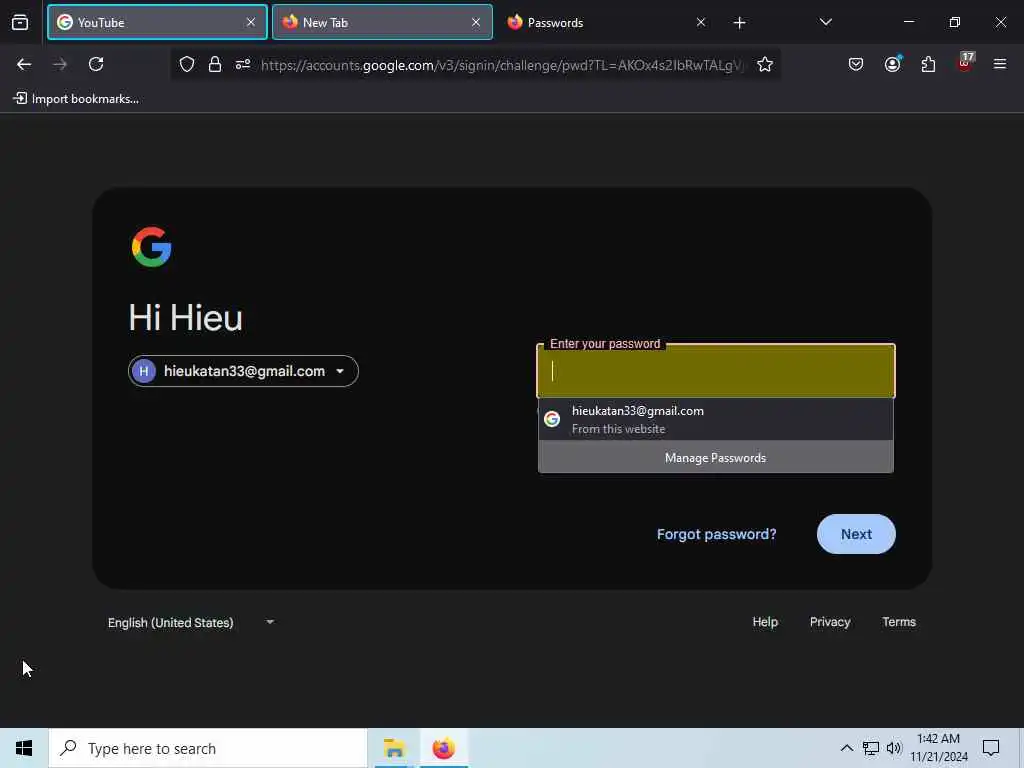This screenshot has width=1024, height=768.
Task: List all tabs dropdown arrow
Action: click(825, 22)
